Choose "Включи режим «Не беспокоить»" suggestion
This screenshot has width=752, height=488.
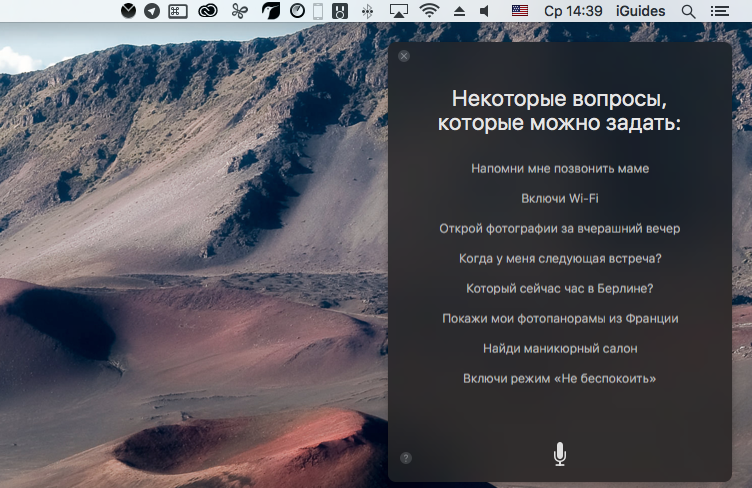click(560, 378)
